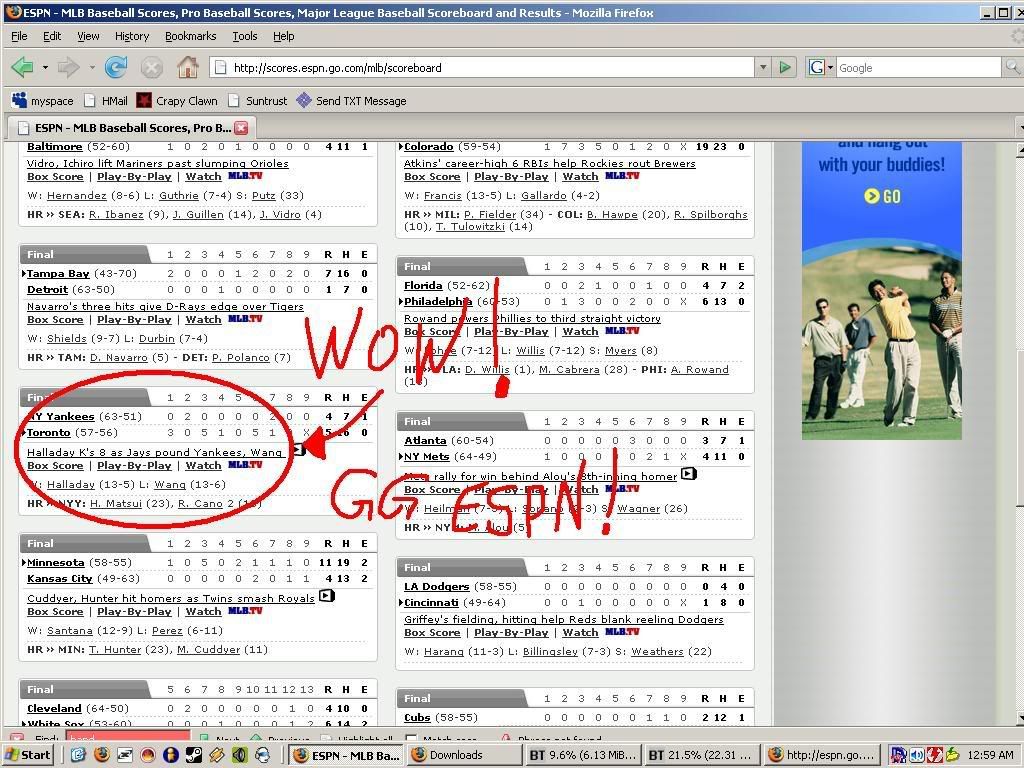Open the Windows Start menu
This screenshot has width=1024, height=768.
(x=28, y=755)
